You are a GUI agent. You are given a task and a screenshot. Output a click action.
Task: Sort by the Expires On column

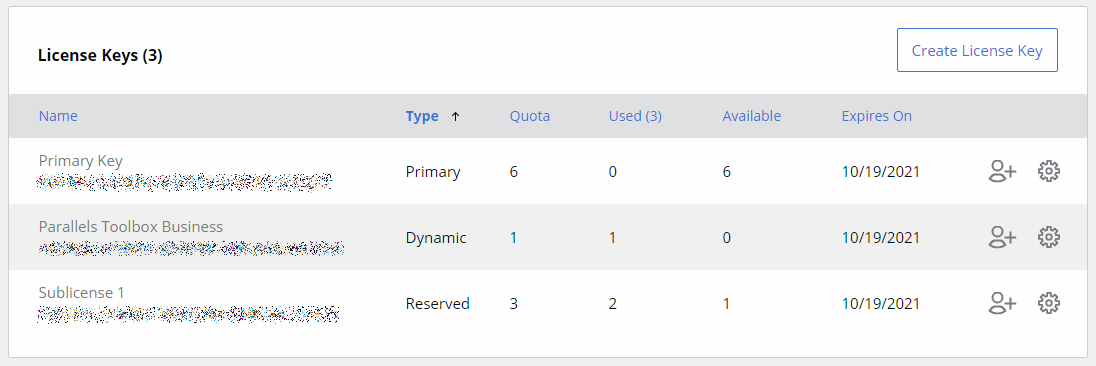877,116
